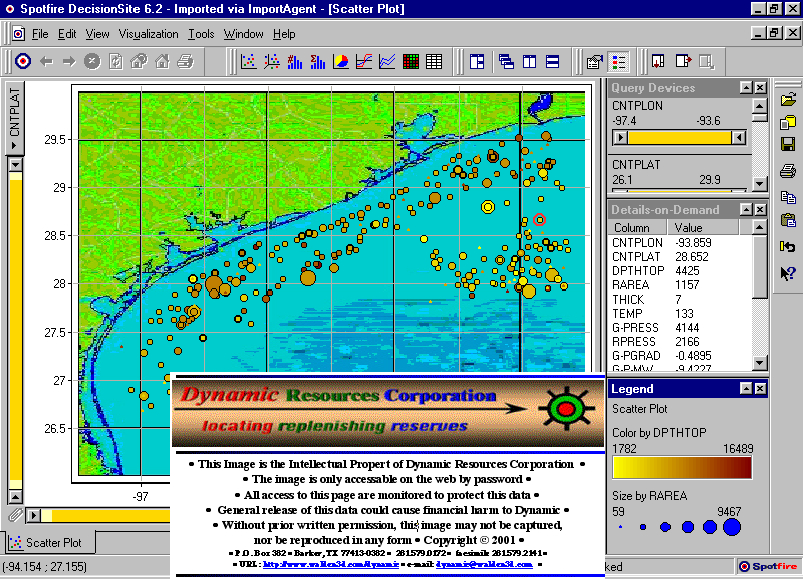Screen dimensions: 803x580
Task: Open the Visualization menu
Action: point(148,34)
